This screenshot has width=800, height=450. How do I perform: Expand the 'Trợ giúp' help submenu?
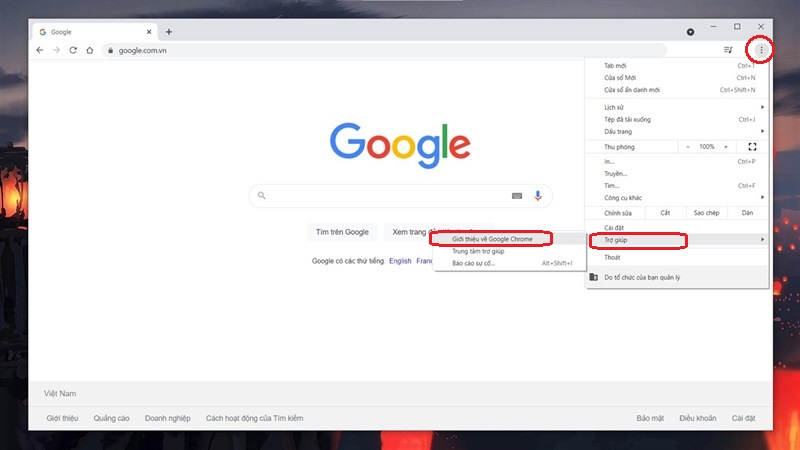(677, 240)
